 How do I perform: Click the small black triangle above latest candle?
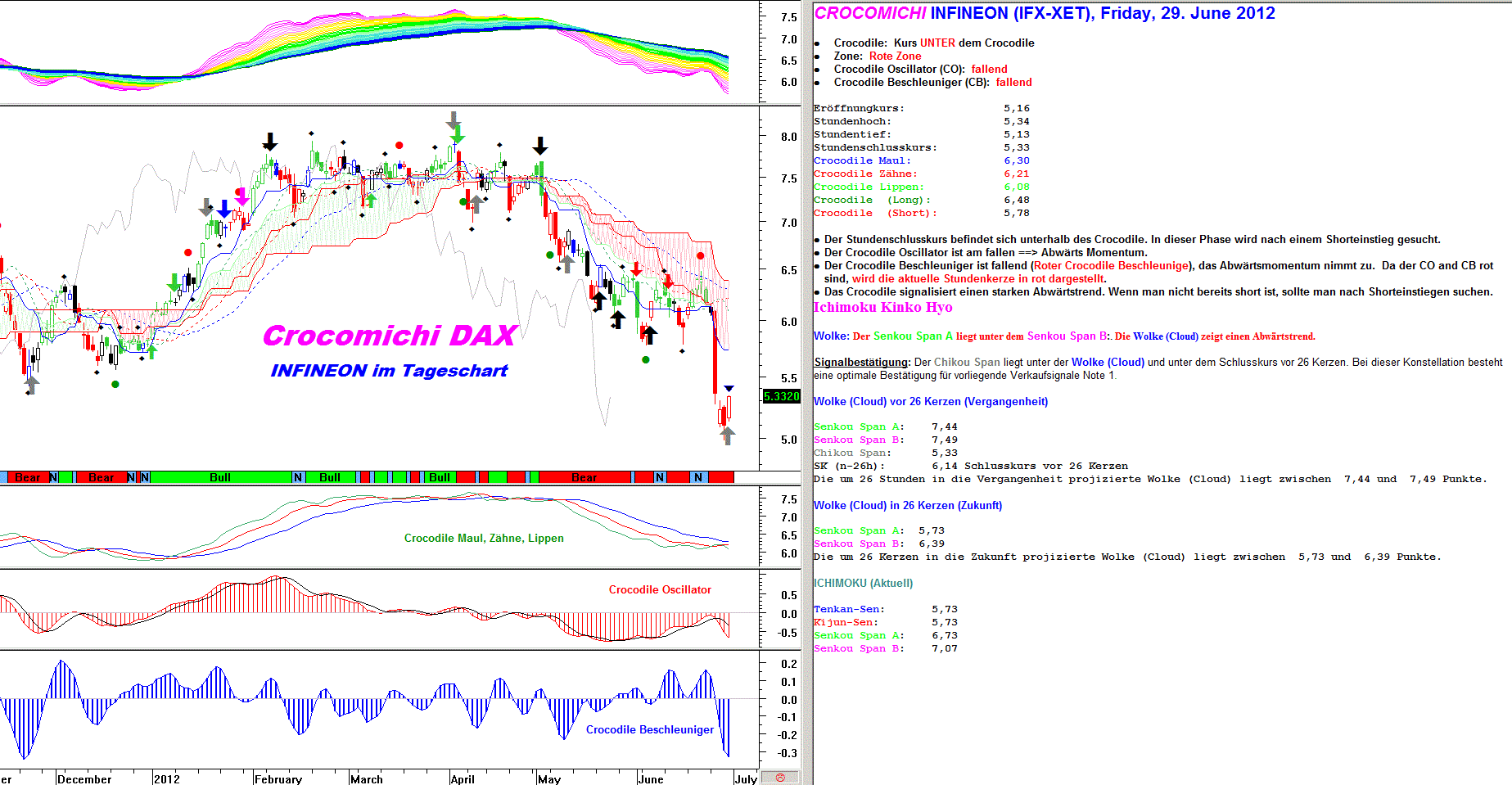[x=729, y=388]
